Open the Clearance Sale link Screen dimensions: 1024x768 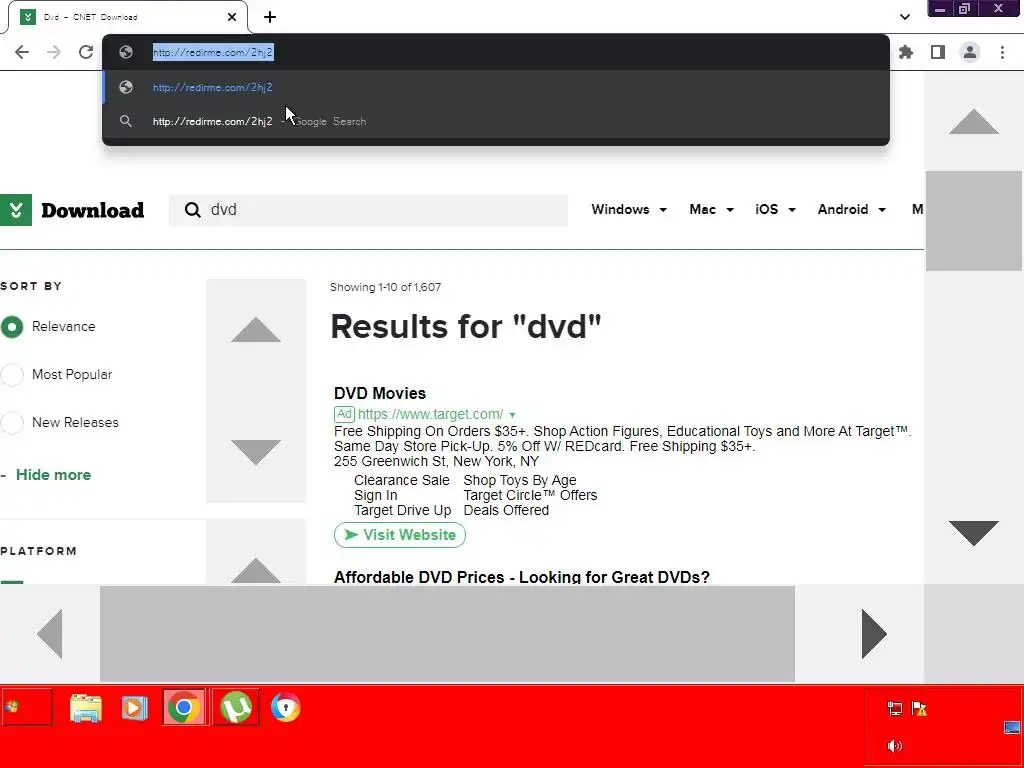tap(402, 480)
